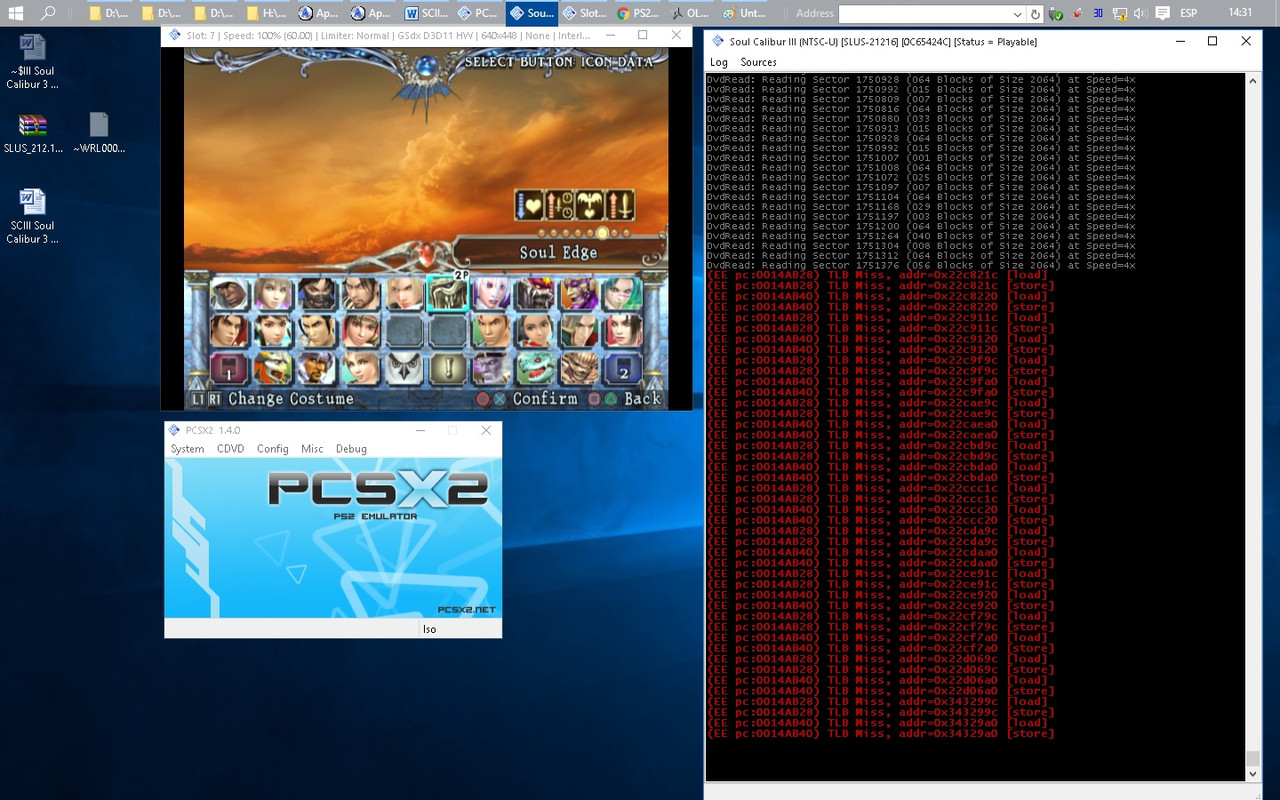Select the white-hooded dark-skinned character portrait
The image size is (1280, 800).
click(x=229, y=293)
